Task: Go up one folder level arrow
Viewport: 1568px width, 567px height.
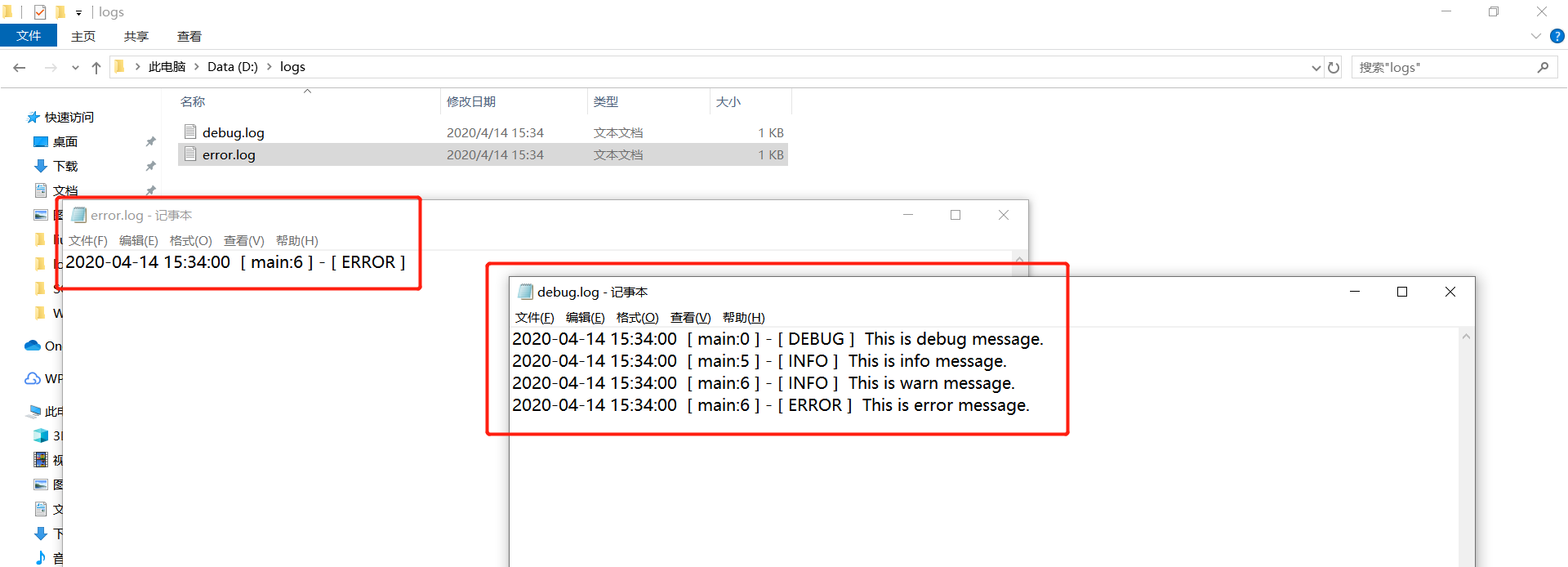Action: coord(96,68)
